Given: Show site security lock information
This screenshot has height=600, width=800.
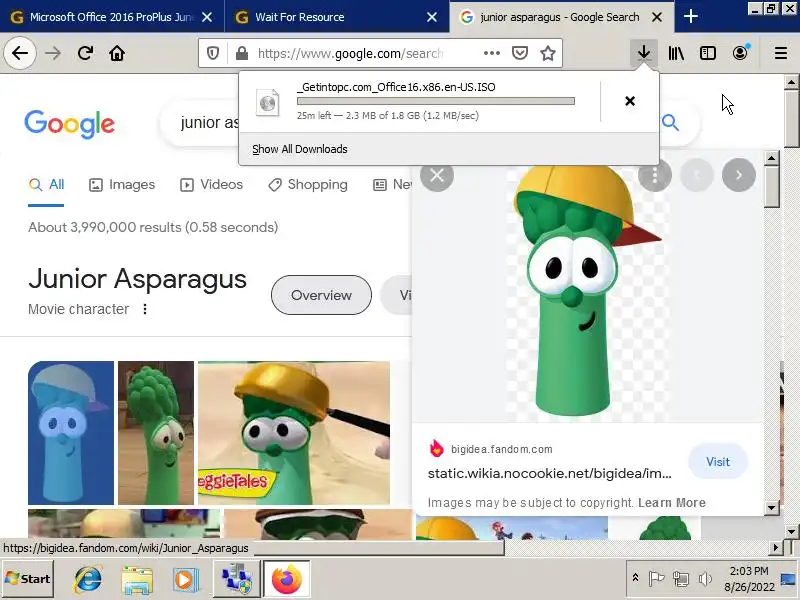Looking at the screenshot, I should tap(242, 53).
